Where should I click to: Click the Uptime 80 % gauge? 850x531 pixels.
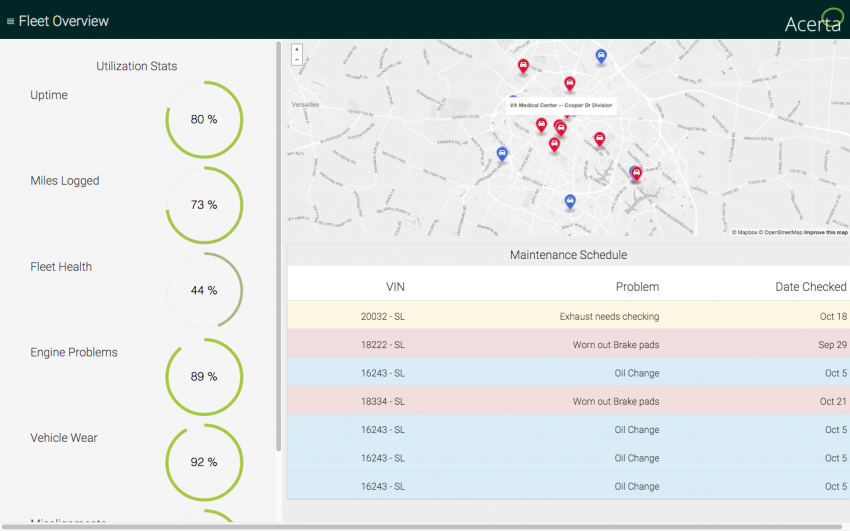[204, 120]
